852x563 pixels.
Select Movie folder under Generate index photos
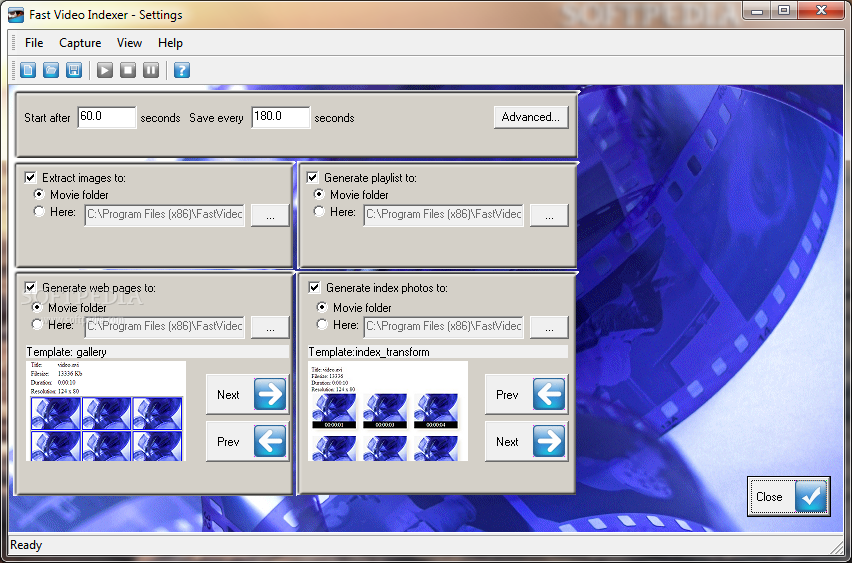coord(322,308)
